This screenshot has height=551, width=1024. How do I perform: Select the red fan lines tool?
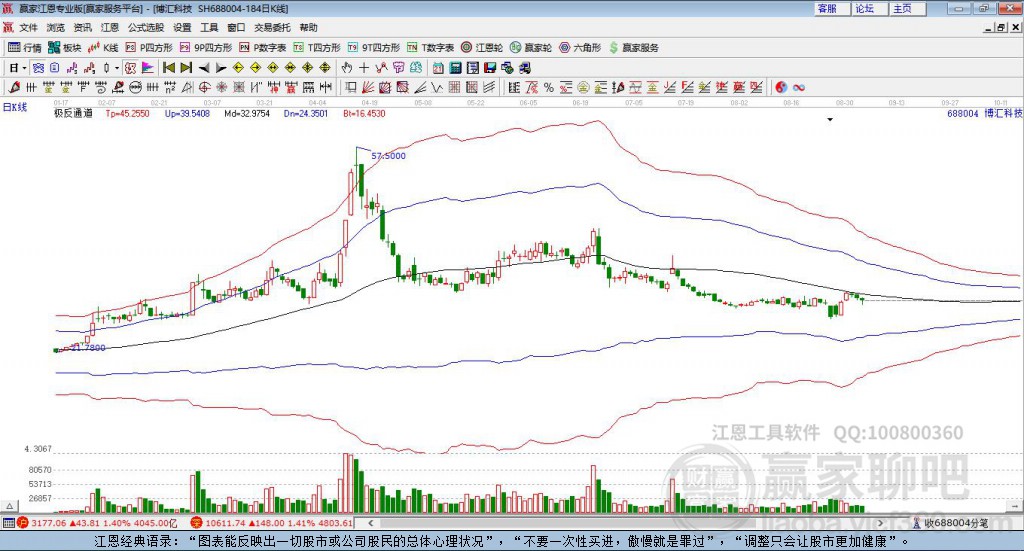(368, 87)
